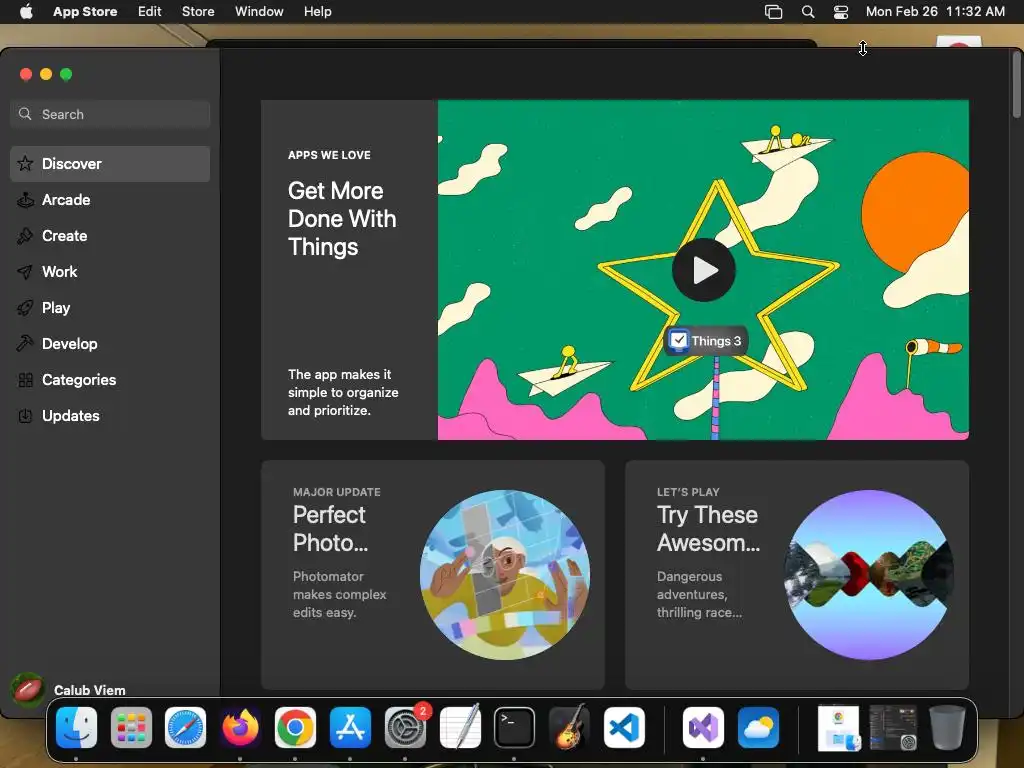Launch GarageBand from the Dock
Screen dimensions: 1024x768
[x=569, y=728]
